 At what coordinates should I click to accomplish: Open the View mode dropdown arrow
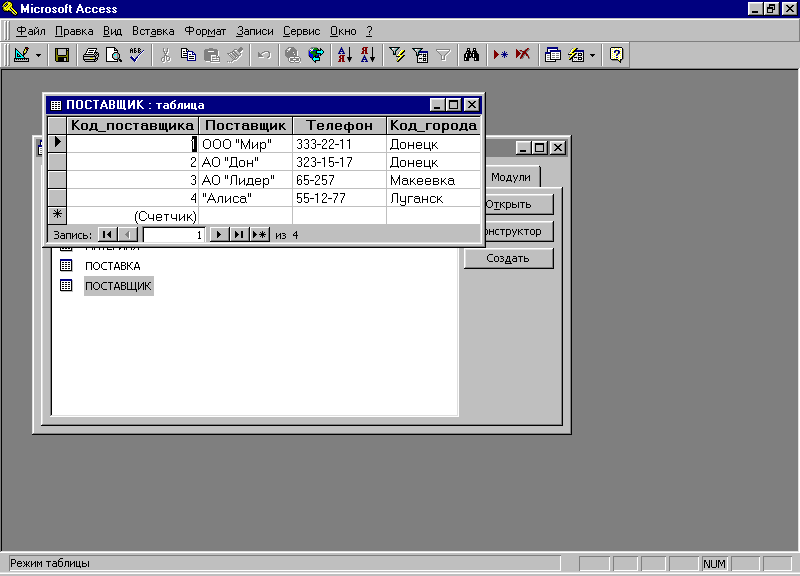click(38, 55)
